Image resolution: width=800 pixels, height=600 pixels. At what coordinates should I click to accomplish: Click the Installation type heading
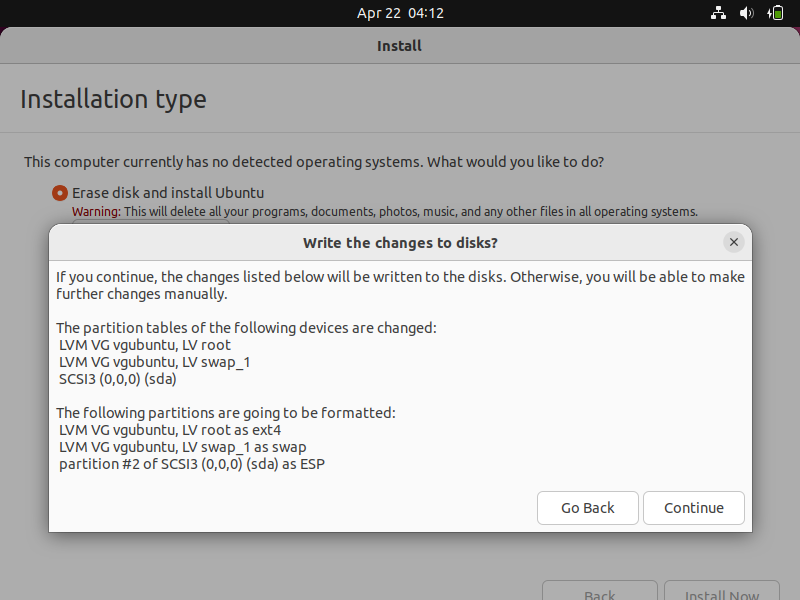click(x=113, y=99)
